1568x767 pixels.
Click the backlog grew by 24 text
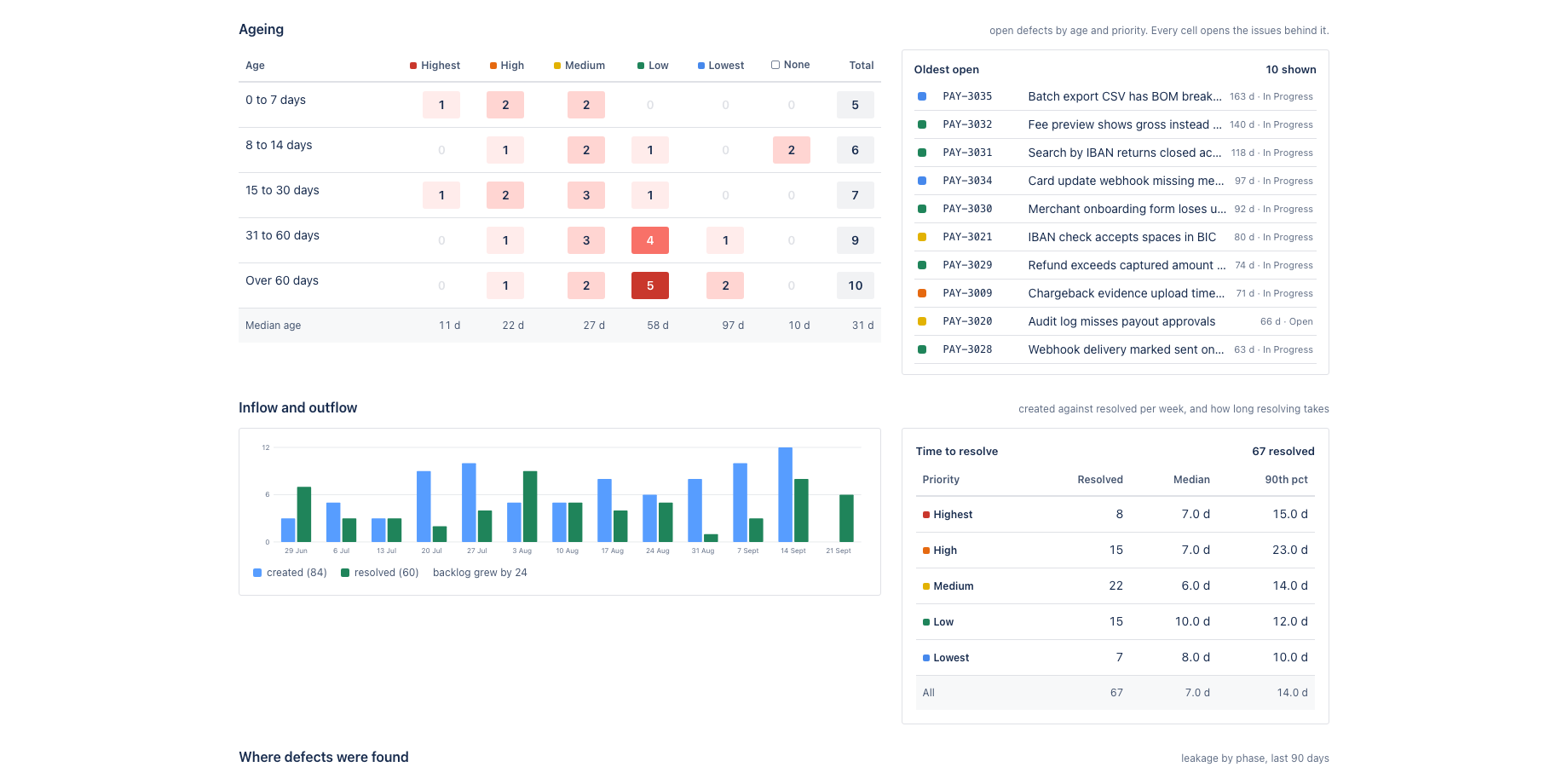(480, 573)
